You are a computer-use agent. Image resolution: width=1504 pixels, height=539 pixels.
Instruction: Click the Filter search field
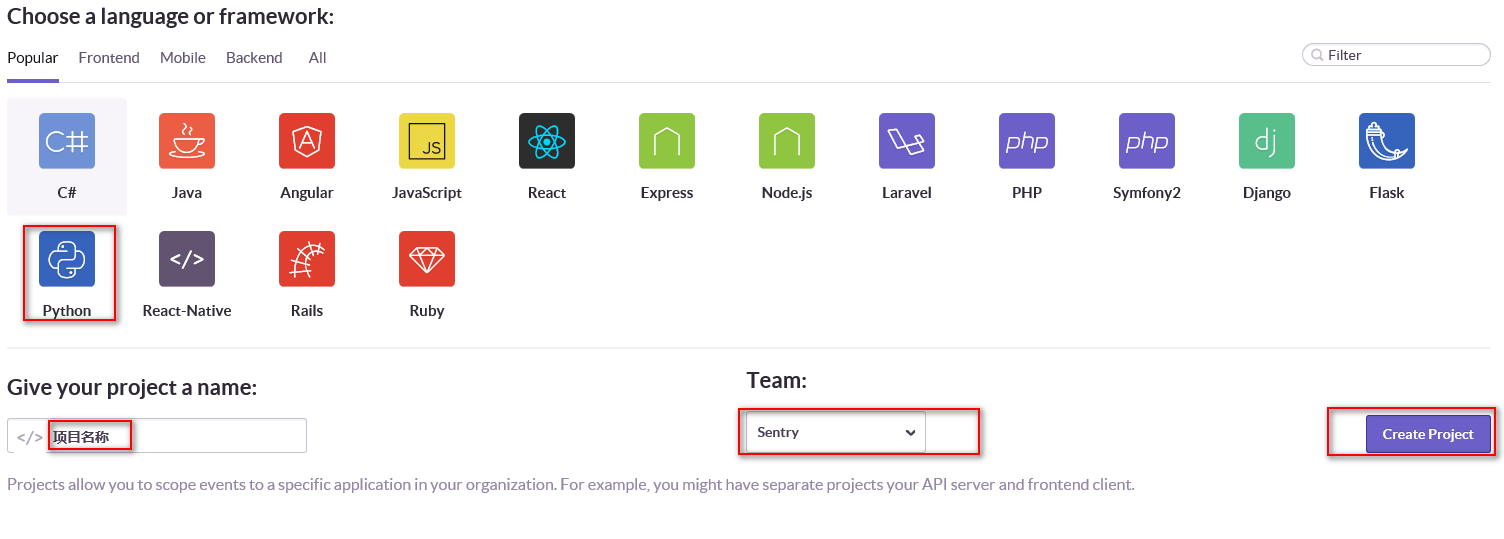click(x=1396, y=55)
